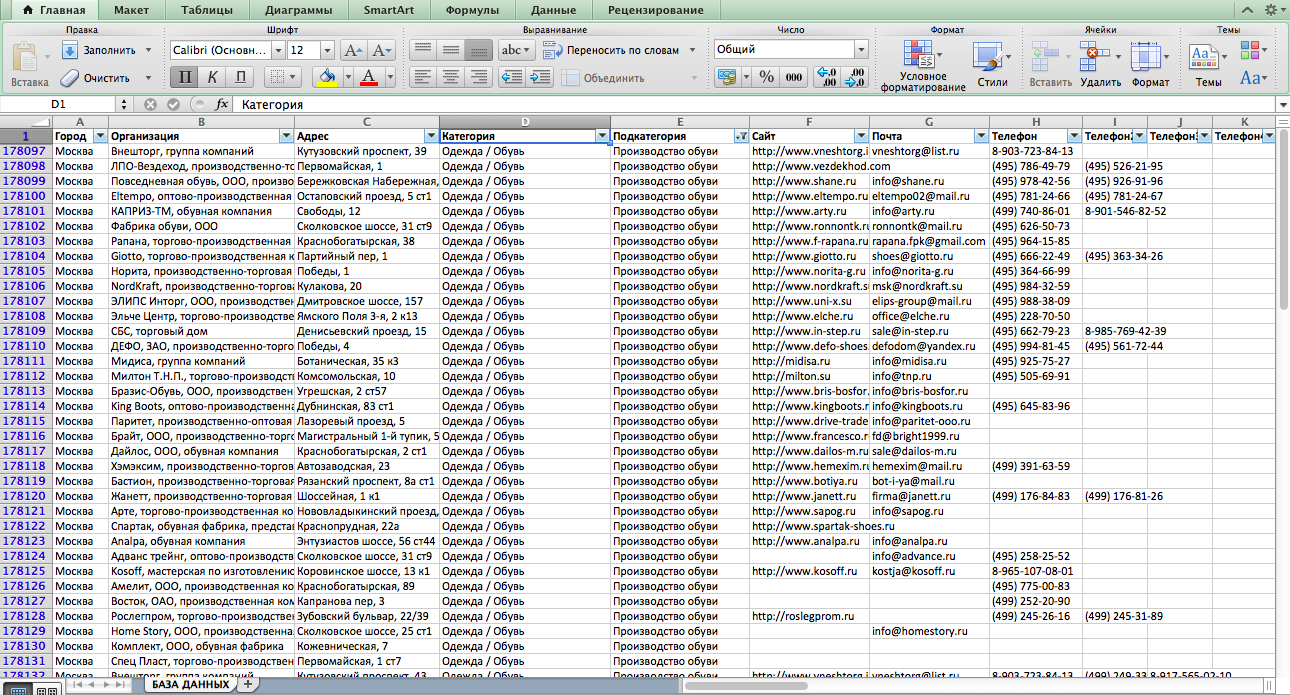Open the Стили cell styles gallery
This screenshot has height=695, width=1290.
(992, 66)
